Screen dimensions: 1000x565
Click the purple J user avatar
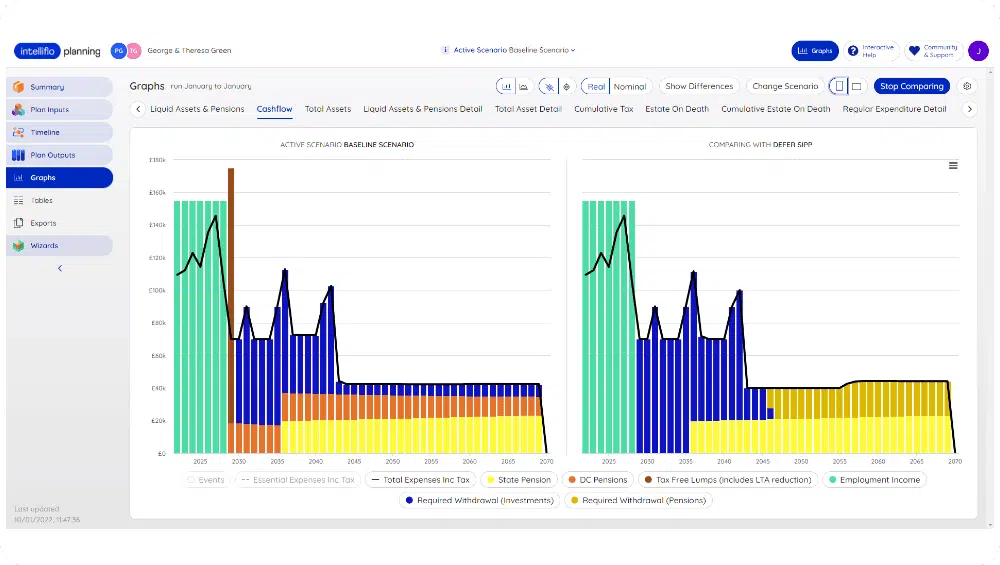(978, 51)
